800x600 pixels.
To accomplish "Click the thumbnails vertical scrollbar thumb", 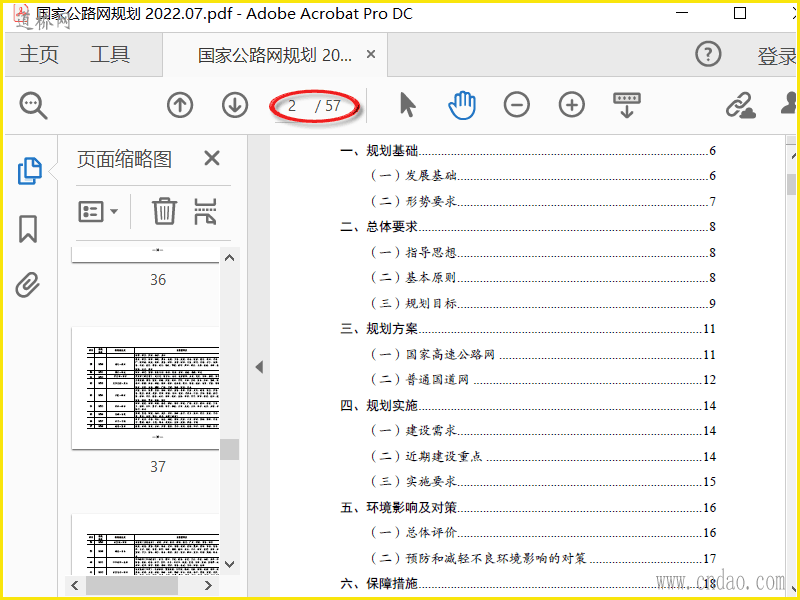I will 230,449.
